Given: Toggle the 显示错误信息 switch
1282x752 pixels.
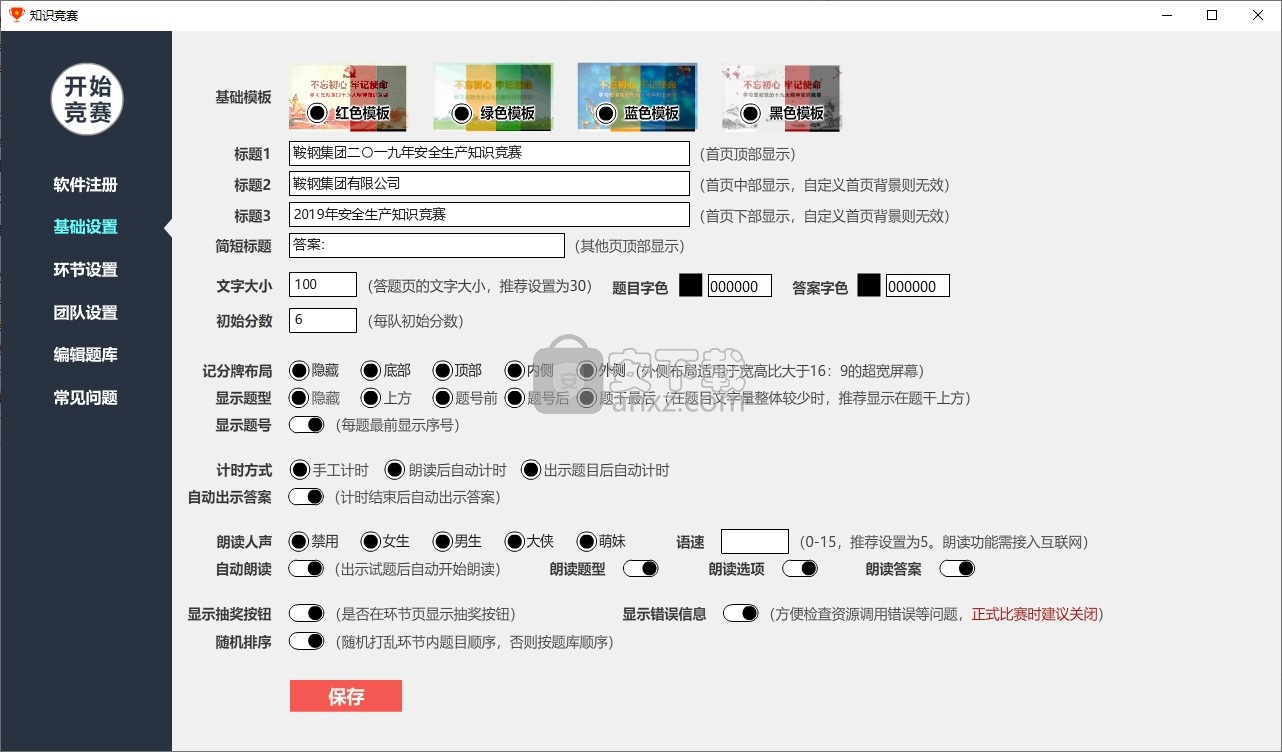Looking at the screenshot, I should tap(741, 613).
